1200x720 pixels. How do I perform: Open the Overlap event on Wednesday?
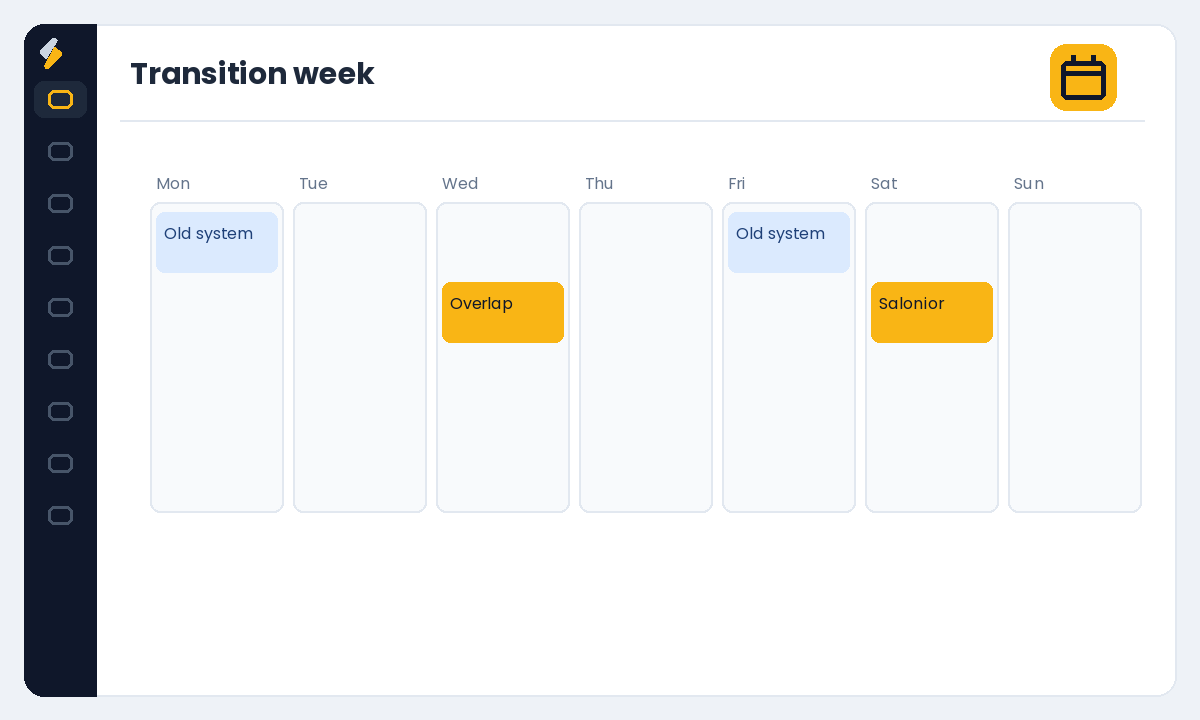pyautogui.click(x=503, y=312)
